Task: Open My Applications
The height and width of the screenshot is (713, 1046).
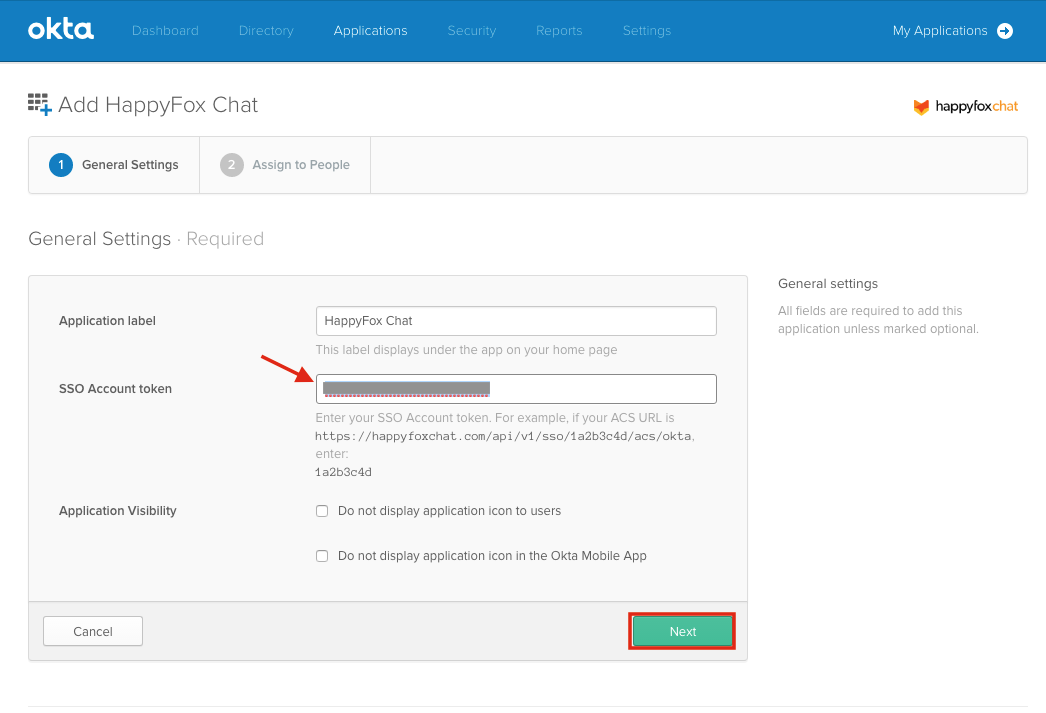Action: click(940, 31)
